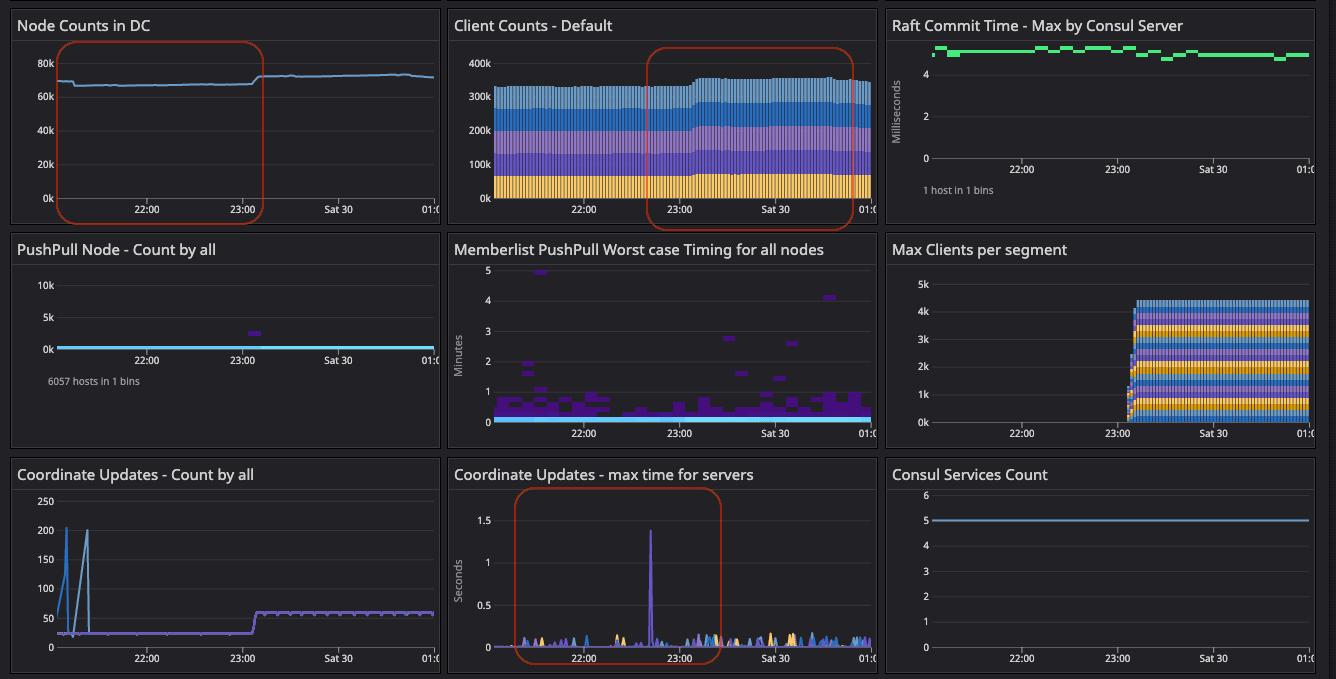This screenshot has width=1336, height=679.
Task: Click the "1 host in 1 bins" label
Action: pyautogui.click(x=958, y=190)
